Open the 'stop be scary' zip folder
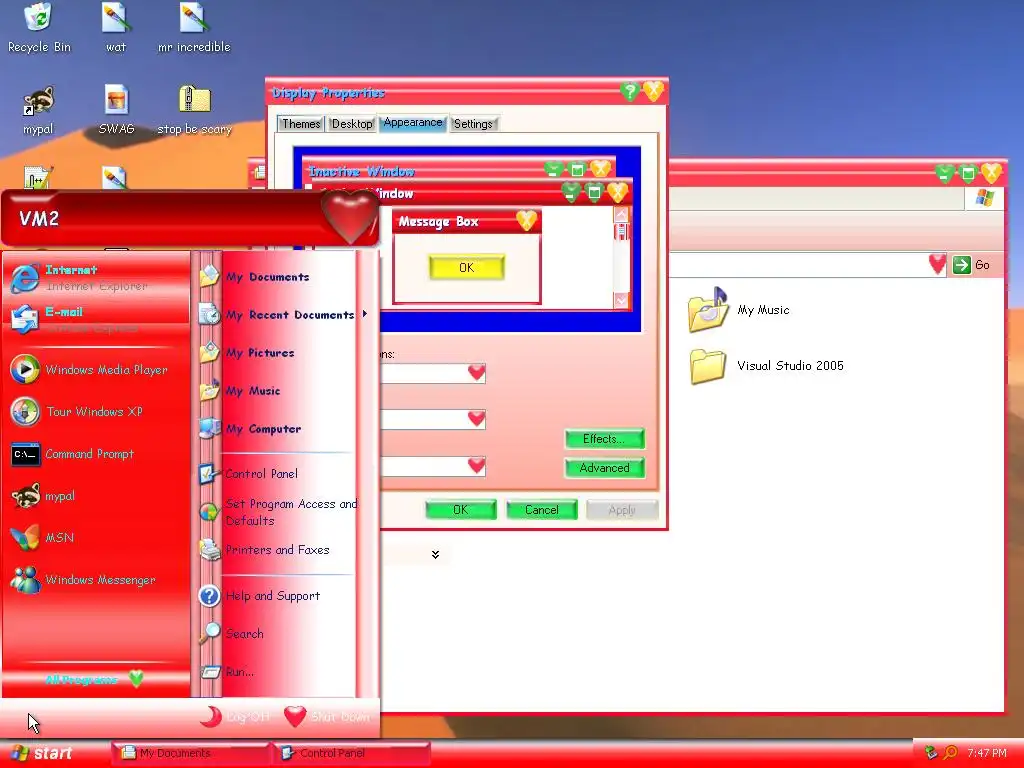This screenshot has width=1024, height=768. tap(194, 110)
